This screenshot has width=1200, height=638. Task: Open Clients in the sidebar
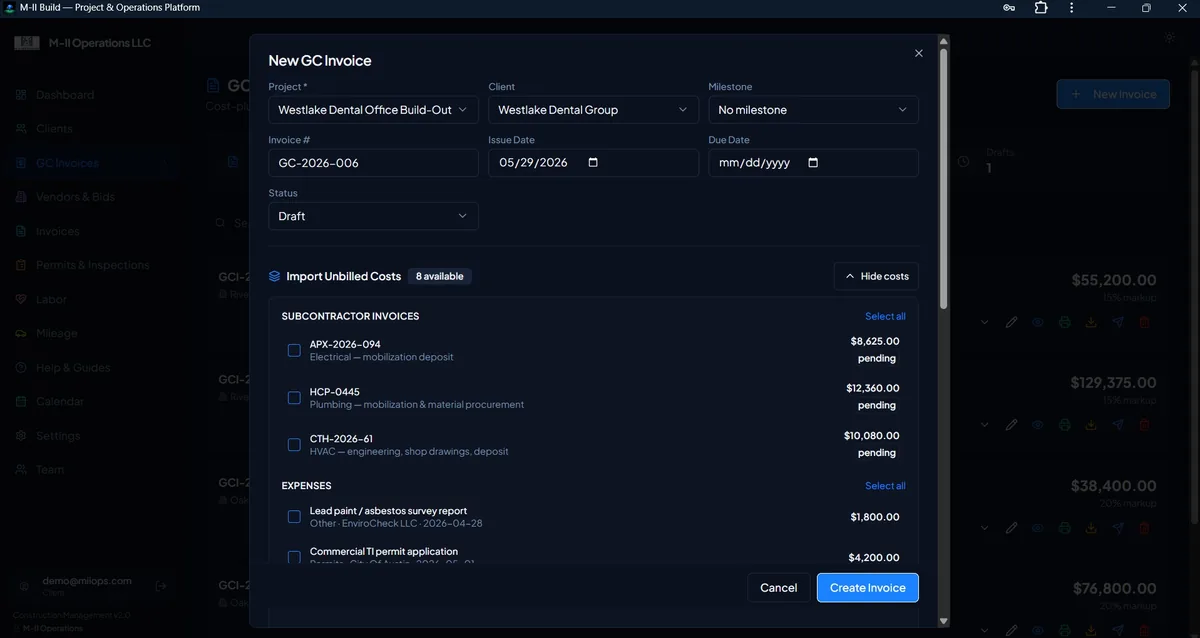click(x=54, y=129)
